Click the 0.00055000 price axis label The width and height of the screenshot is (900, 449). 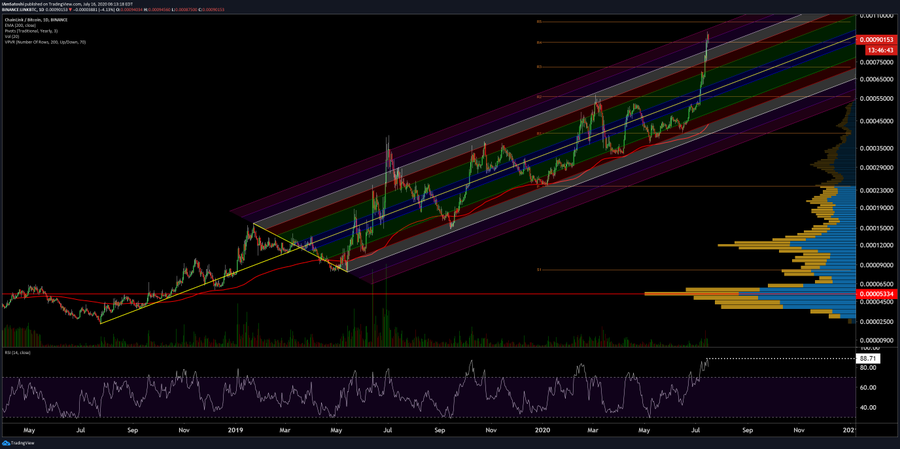coord(876,99)
